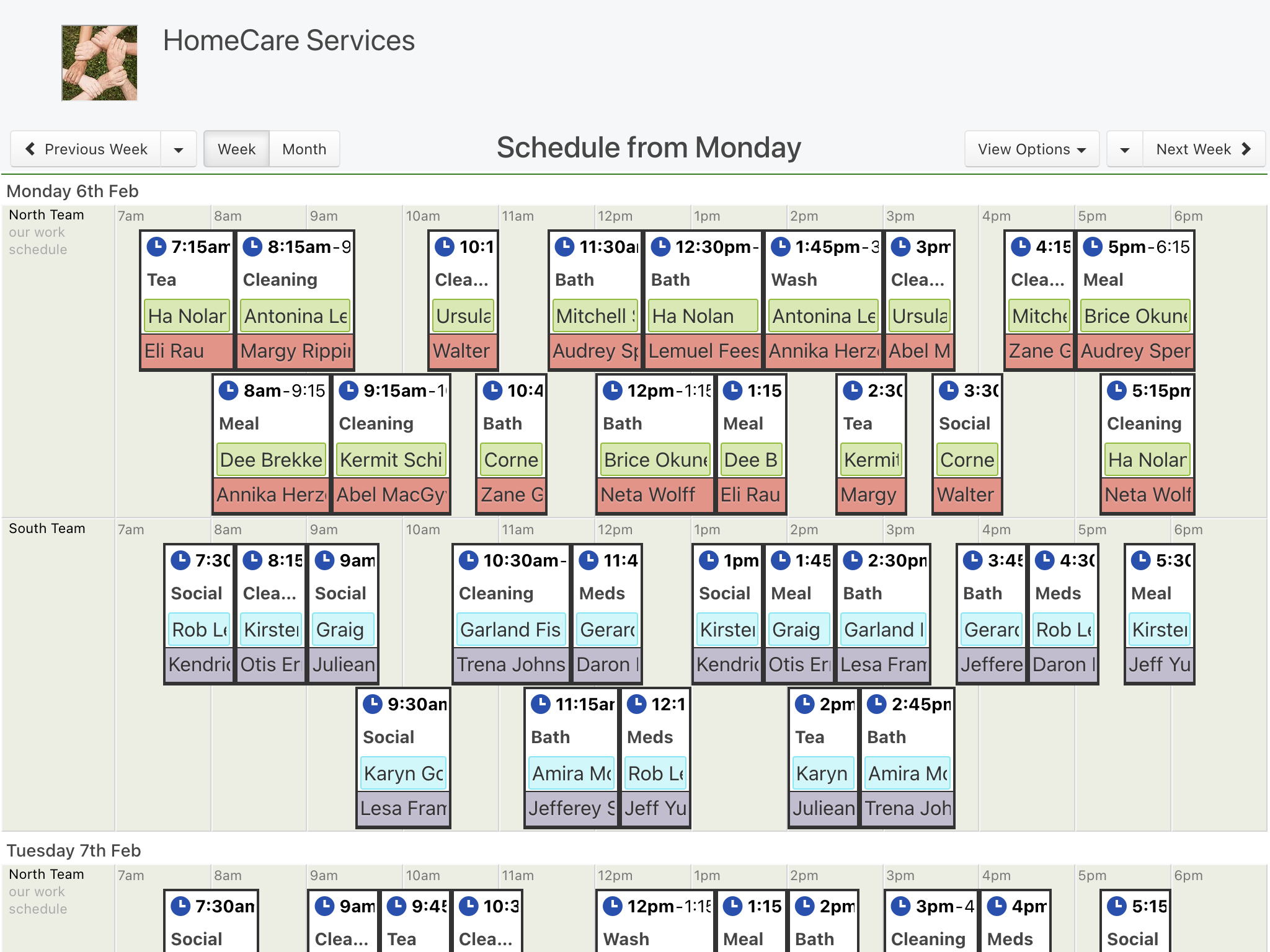Open the View Options dropdown
1270x952 pixels.
(1032, 149)
